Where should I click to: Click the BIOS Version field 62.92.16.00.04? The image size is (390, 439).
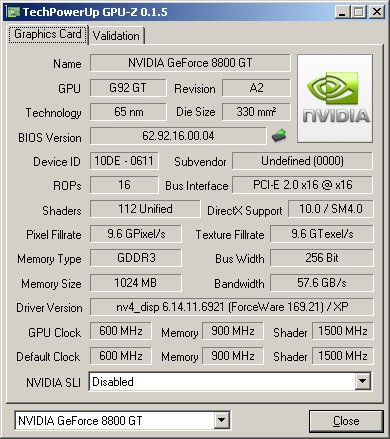(x=178, y=136)
